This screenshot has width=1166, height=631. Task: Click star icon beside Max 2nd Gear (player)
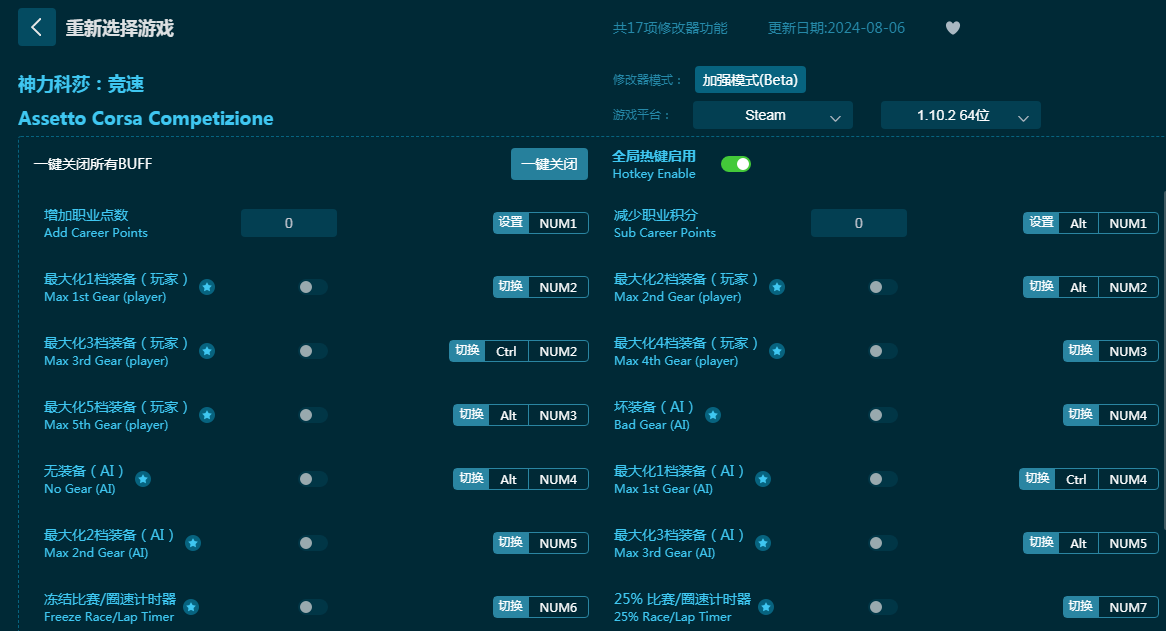click(x=777, y=287)
